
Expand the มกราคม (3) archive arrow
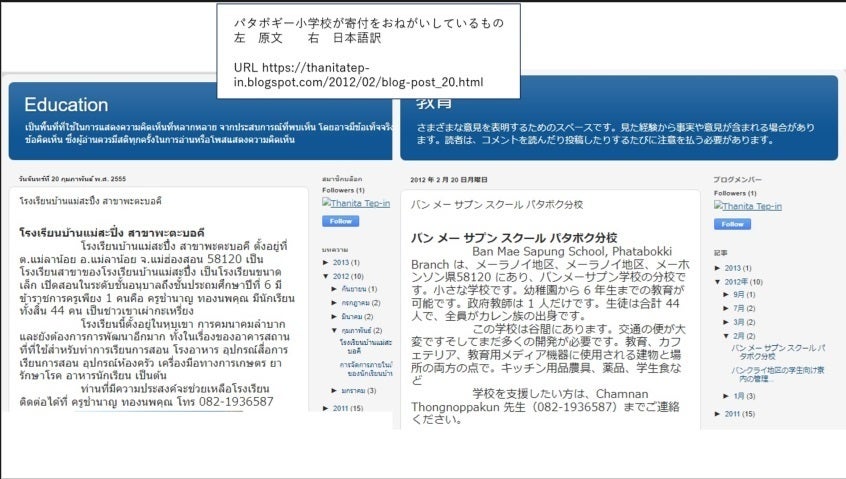click(x=334, y=391)
